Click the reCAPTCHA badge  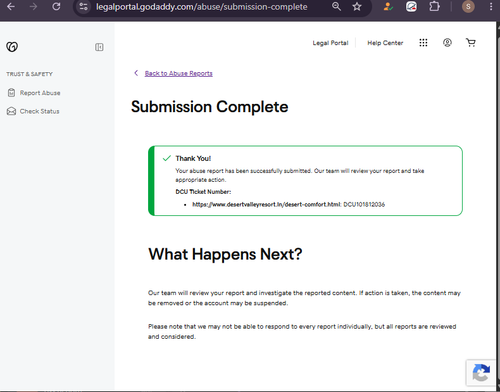click(481, 373)
